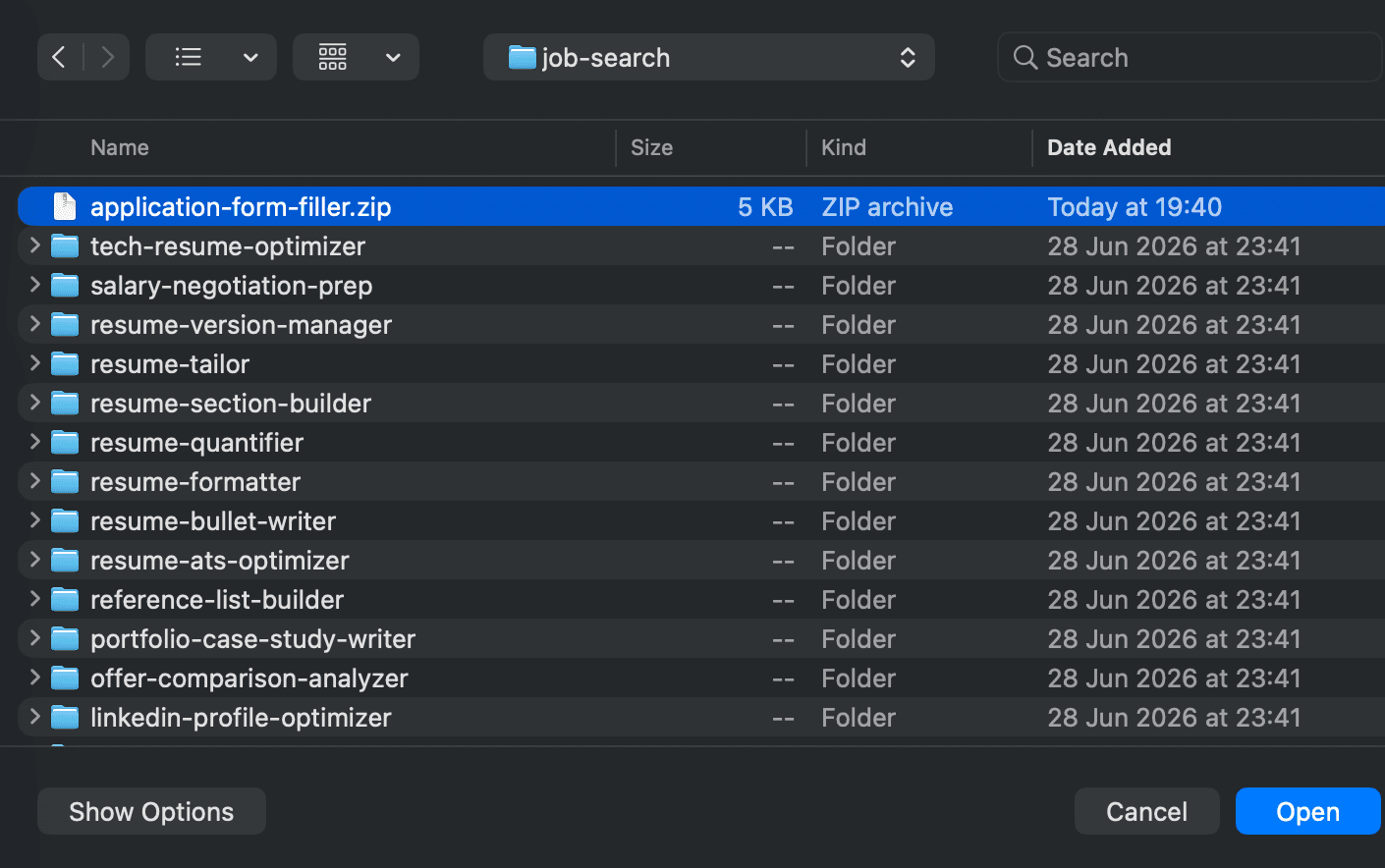Click the salary-negotiation-prep folder icon
Image resolution: width=1385 pixels, height=868 pixels.
[65, 285]
